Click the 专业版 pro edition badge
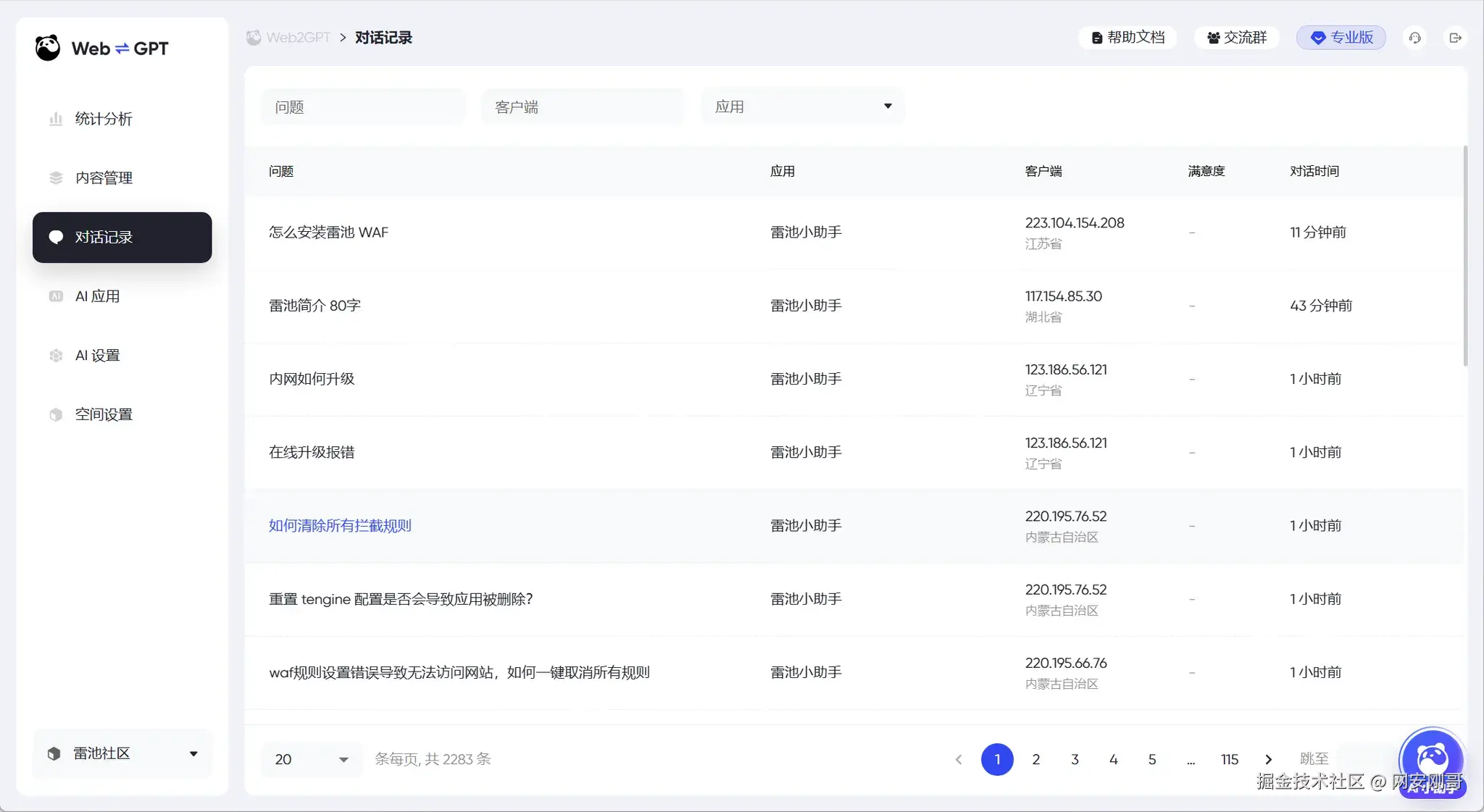 pyautogui.click(x=1341, y=38)
